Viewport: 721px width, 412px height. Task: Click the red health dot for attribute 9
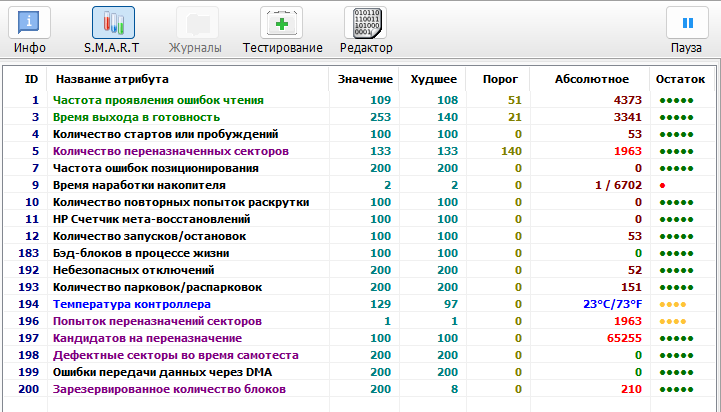click(662, 186)
